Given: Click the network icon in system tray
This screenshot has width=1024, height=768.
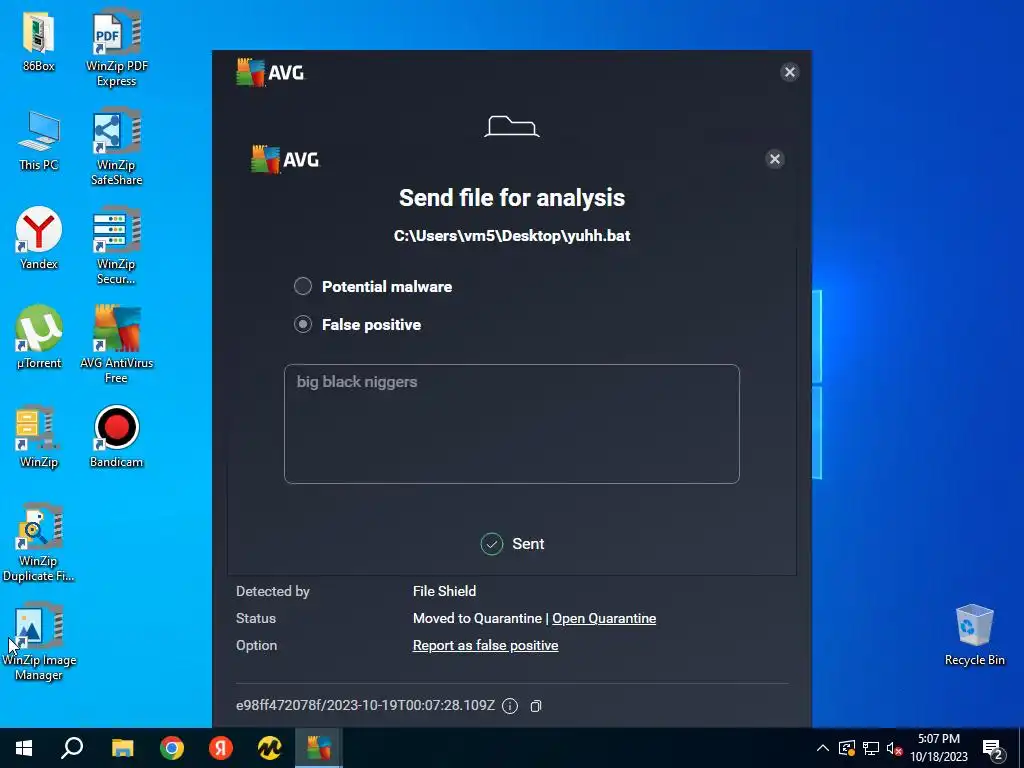Looking at the screenshot, I should 871,748.
